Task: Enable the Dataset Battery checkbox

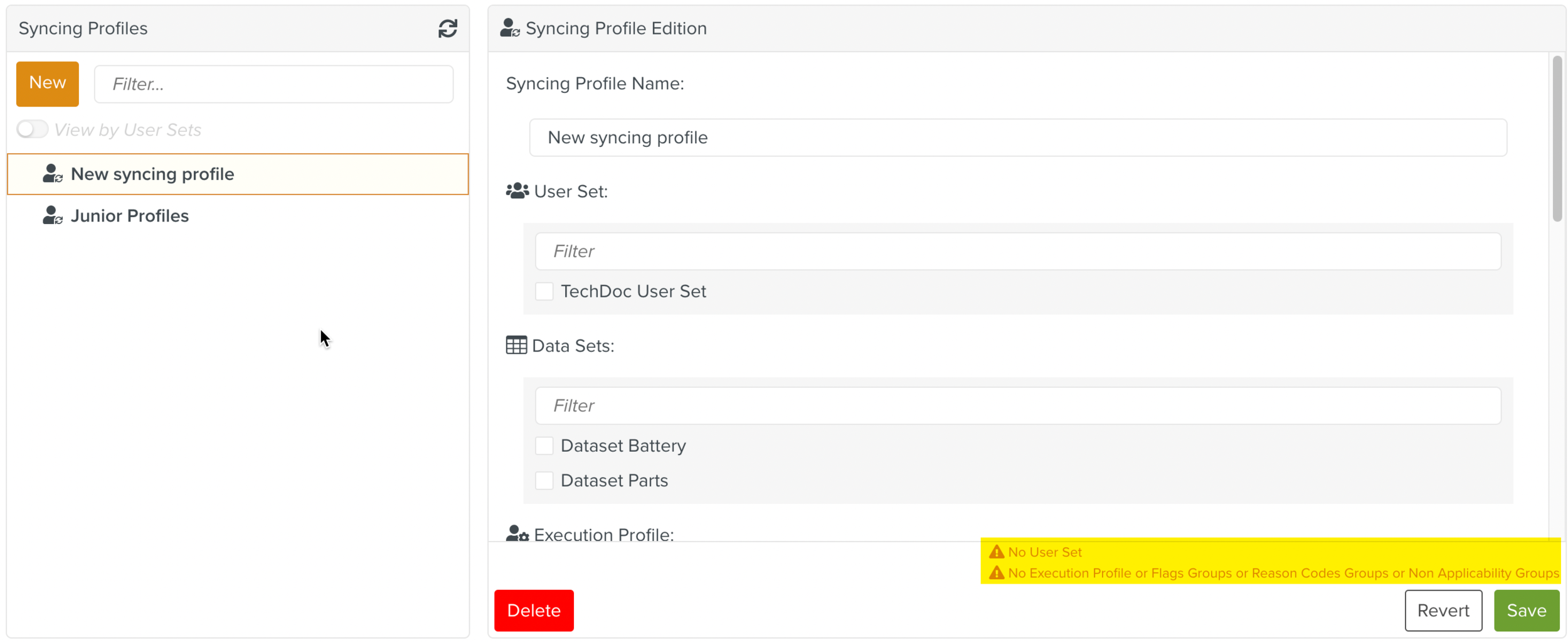Action: coord(544,446)
